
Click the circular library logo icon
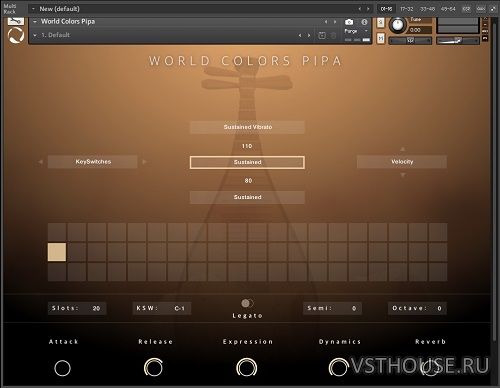click(16, 36)
